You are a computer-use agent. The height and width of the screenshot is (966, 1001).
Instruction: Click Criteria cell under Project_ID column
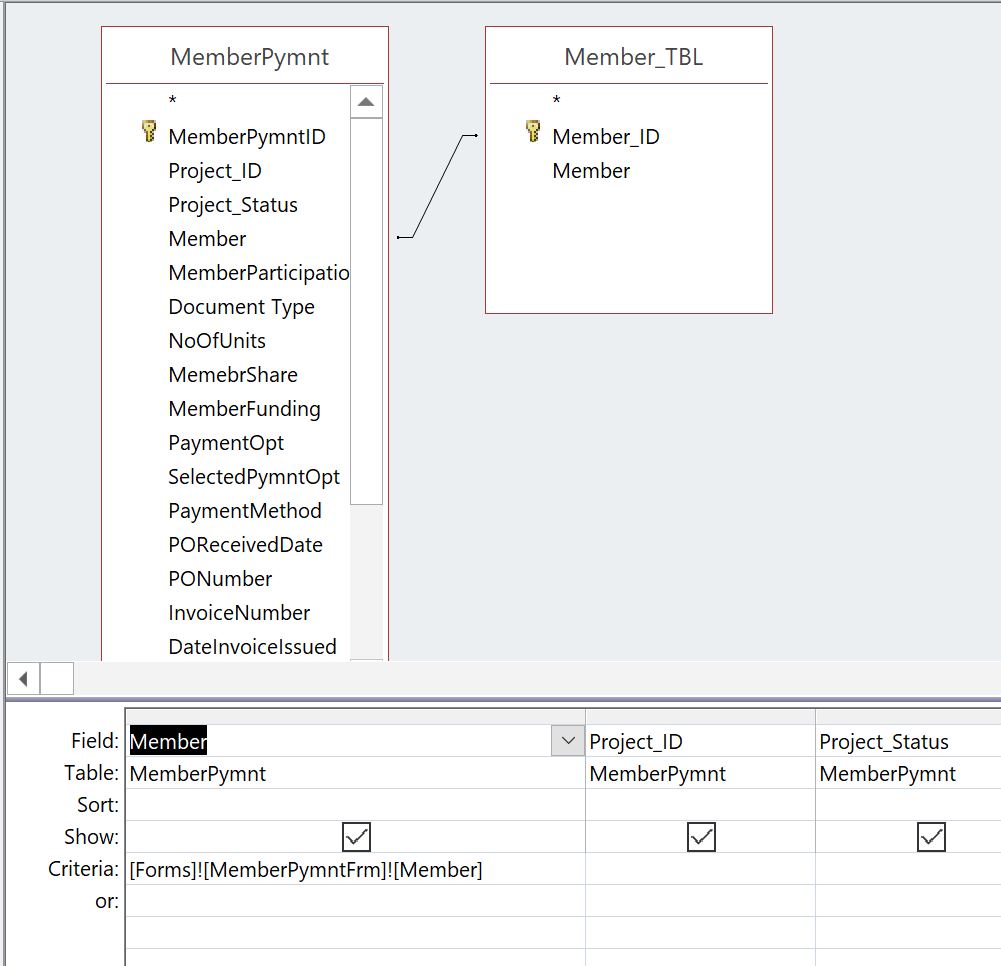(700, 869)
